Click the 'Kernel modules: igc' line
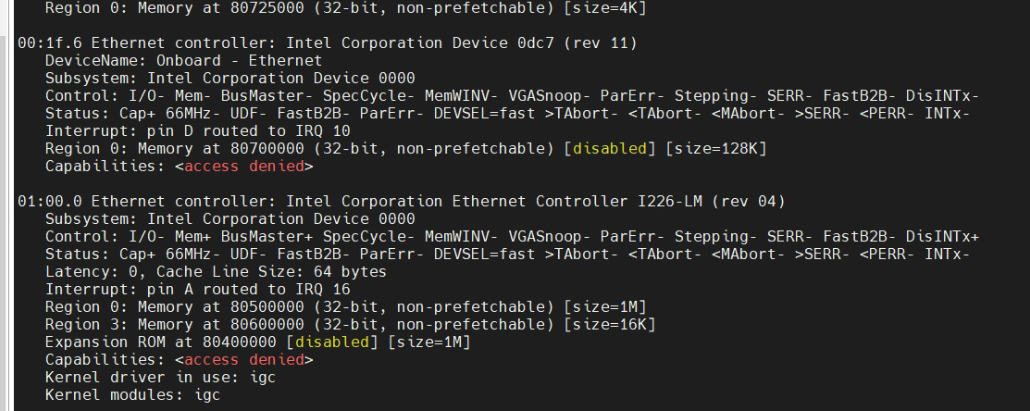1030x411 pixels. click(x=132, y=395)
